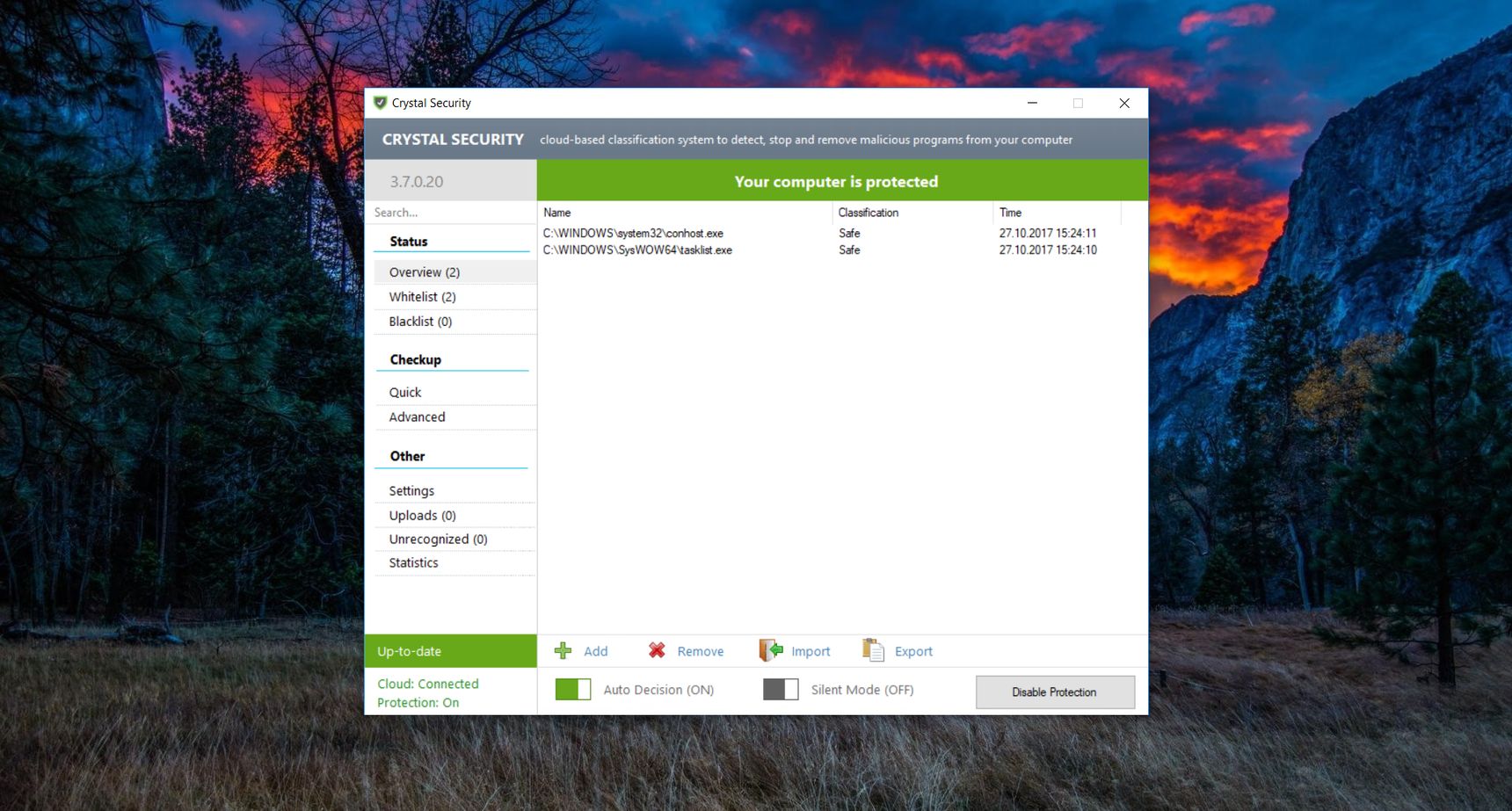Image resolution: width=1512 pixels, height=811 pixels.
Task: Click the Your computer is protected banner
Action: click(842, 181)
